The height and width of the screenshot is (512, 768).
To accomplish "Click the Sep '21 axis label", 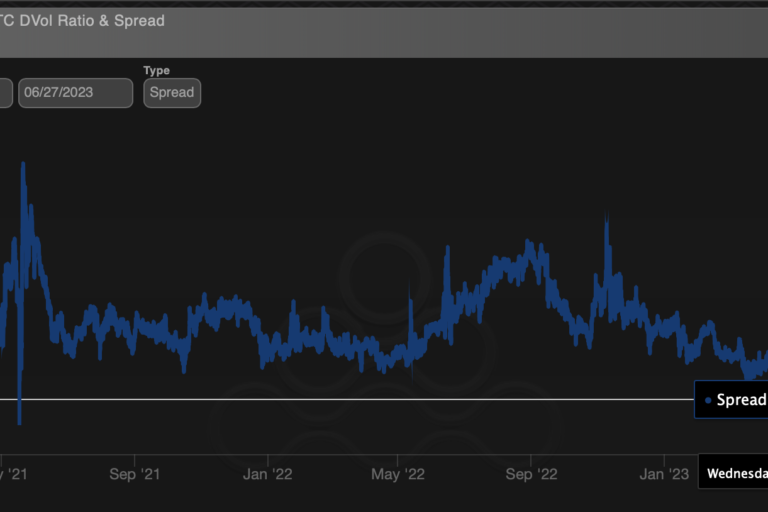I will [x=134, y=474].
